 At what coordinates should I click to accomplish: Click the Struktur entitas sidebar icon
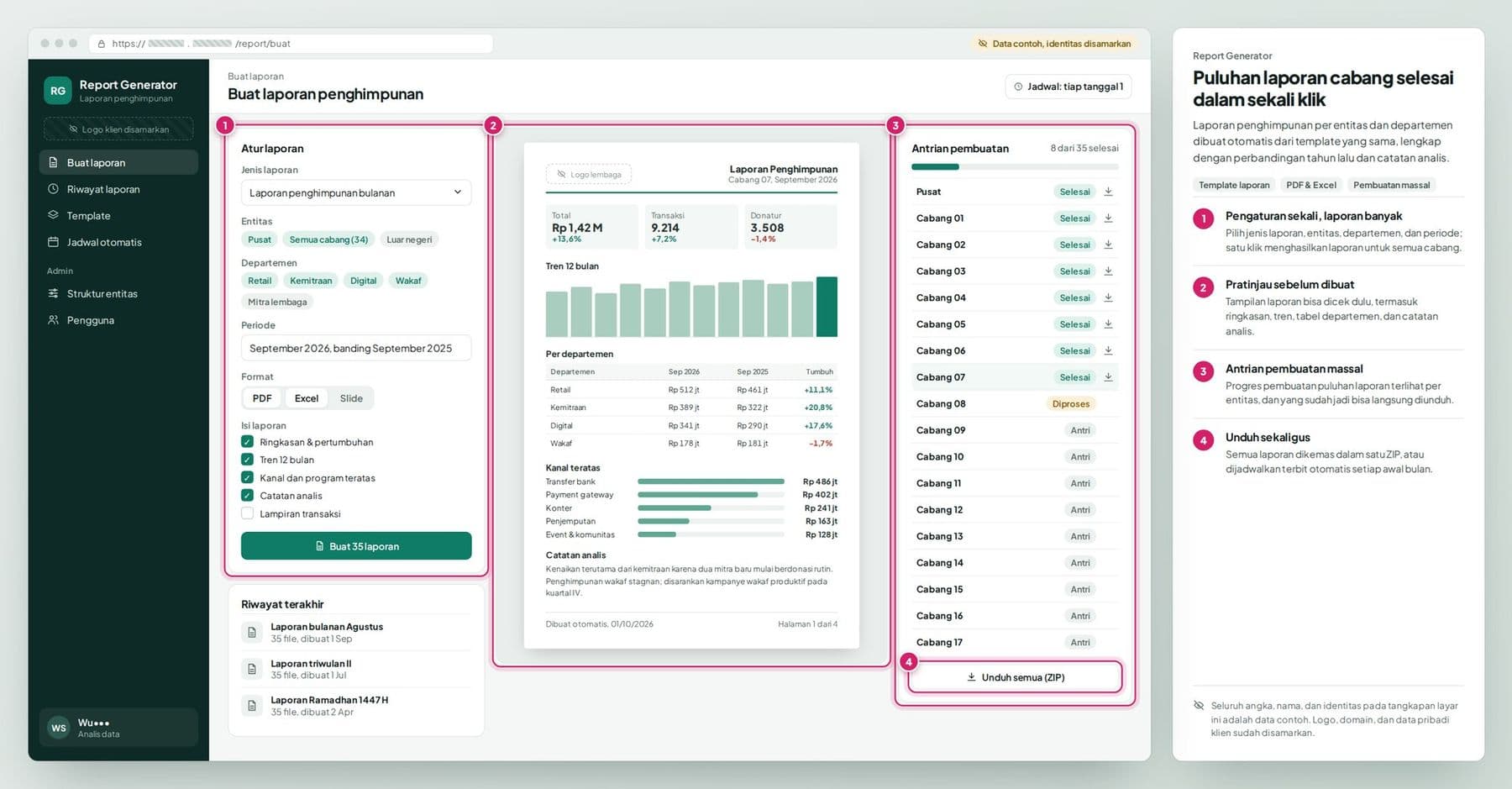click(x=53, y=293)
